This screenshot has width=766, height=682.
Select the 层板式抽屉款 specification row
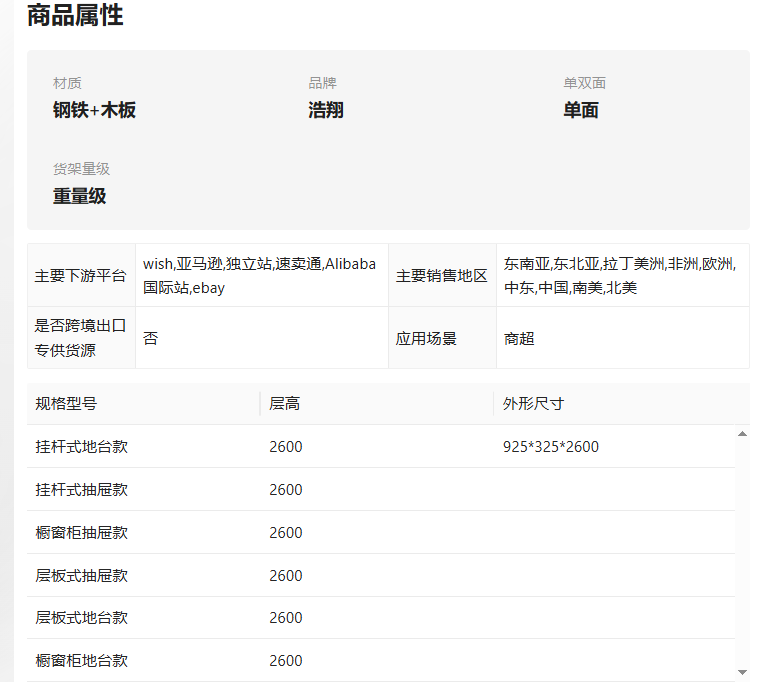pos(381,575)
